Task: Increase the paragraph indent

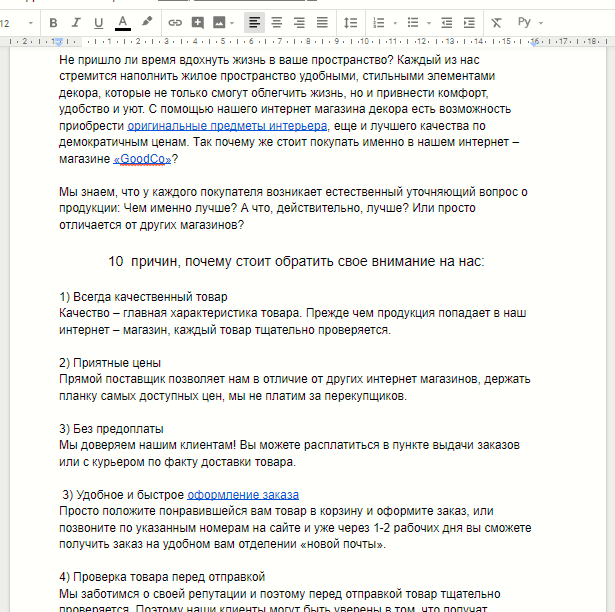Action: (x=469, y=23)
